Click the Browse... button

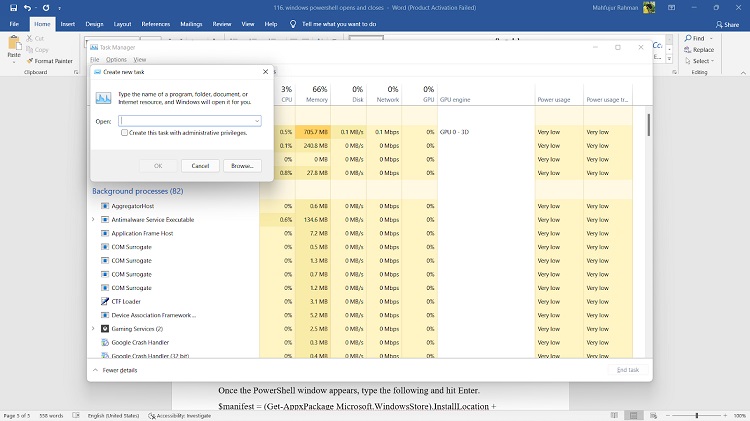click(241, 165)
